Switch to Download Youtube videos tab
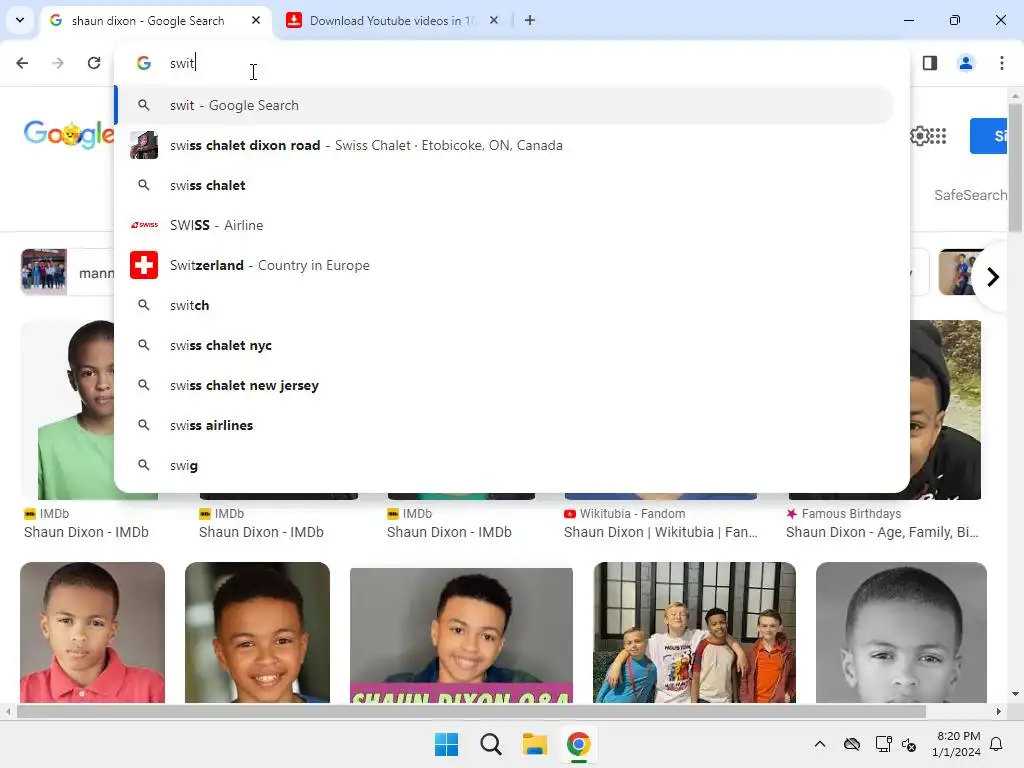Image resolution: width=1024 pixels, height=768 pixels. click(392, 20)
